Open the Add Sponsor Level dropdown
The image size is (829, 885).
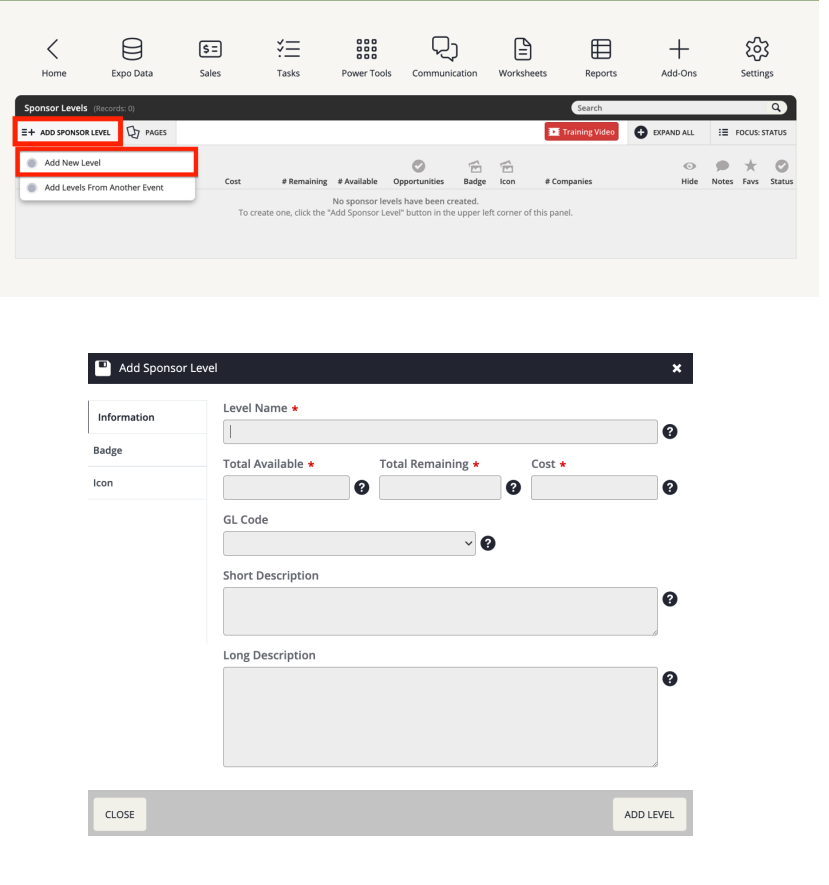click(x=67, y=132)
